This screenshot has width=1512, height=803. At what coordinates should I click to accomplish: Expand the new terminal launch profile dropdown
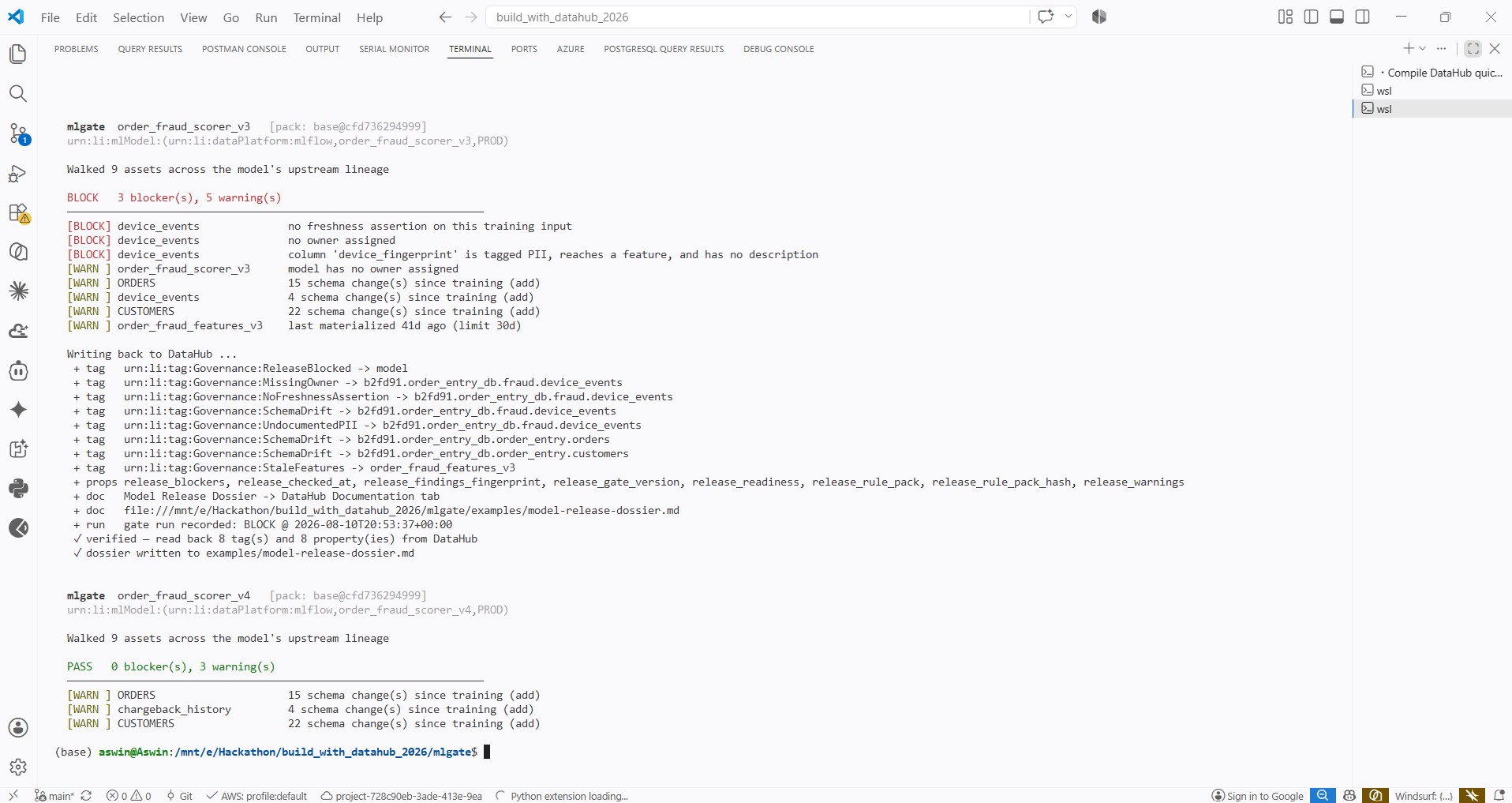[1423, 49]
